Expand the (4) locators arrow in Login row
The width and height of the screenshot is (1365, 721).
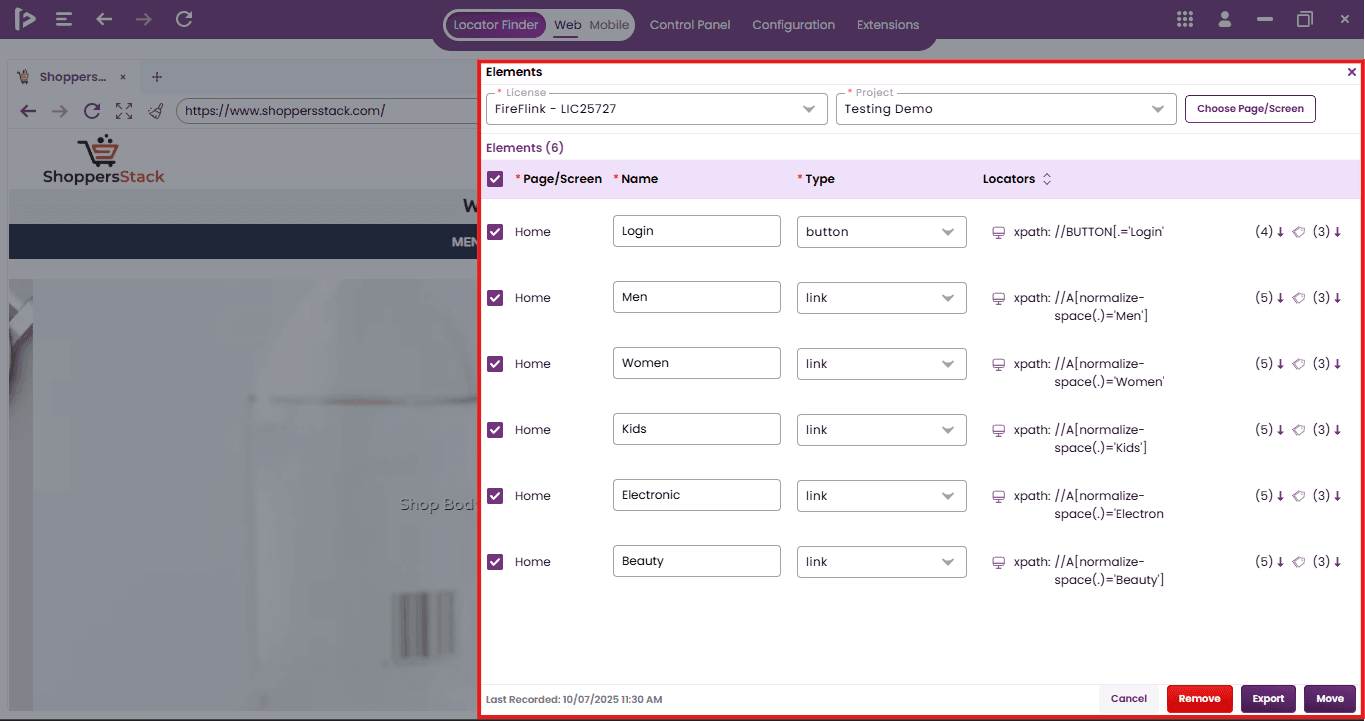point(1280,232)
